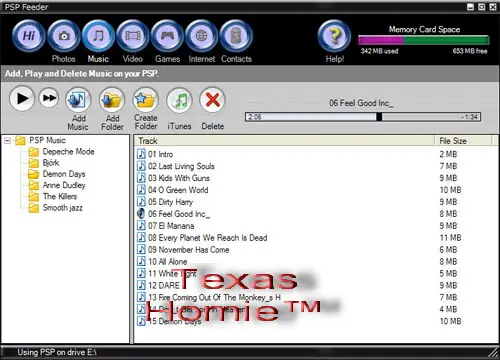
Task: Play the current track
Action: (22, 98)
